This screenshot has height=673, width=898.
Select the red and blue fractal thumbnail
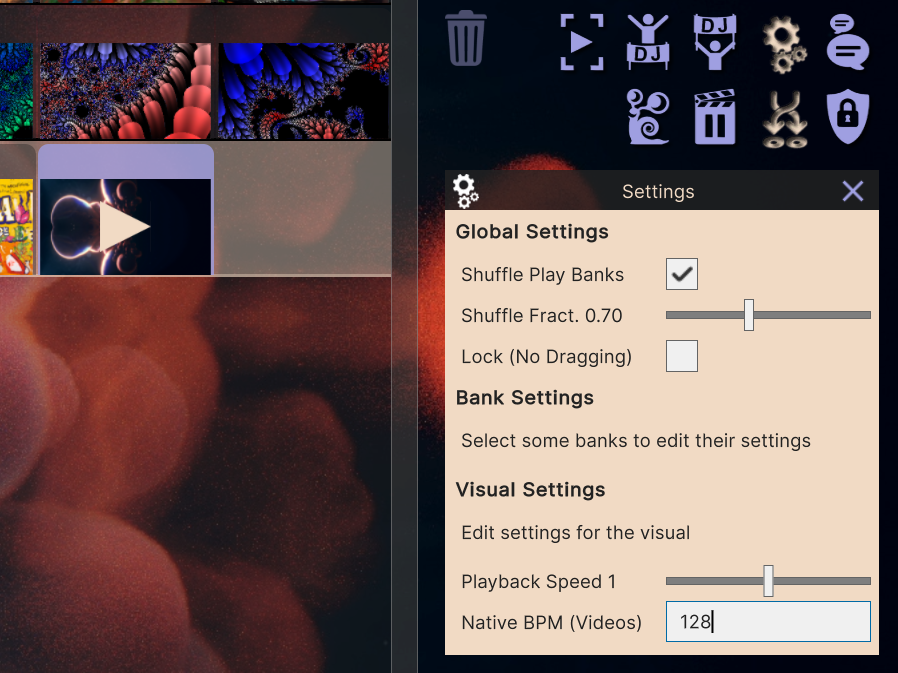click(x=125, y=91)
